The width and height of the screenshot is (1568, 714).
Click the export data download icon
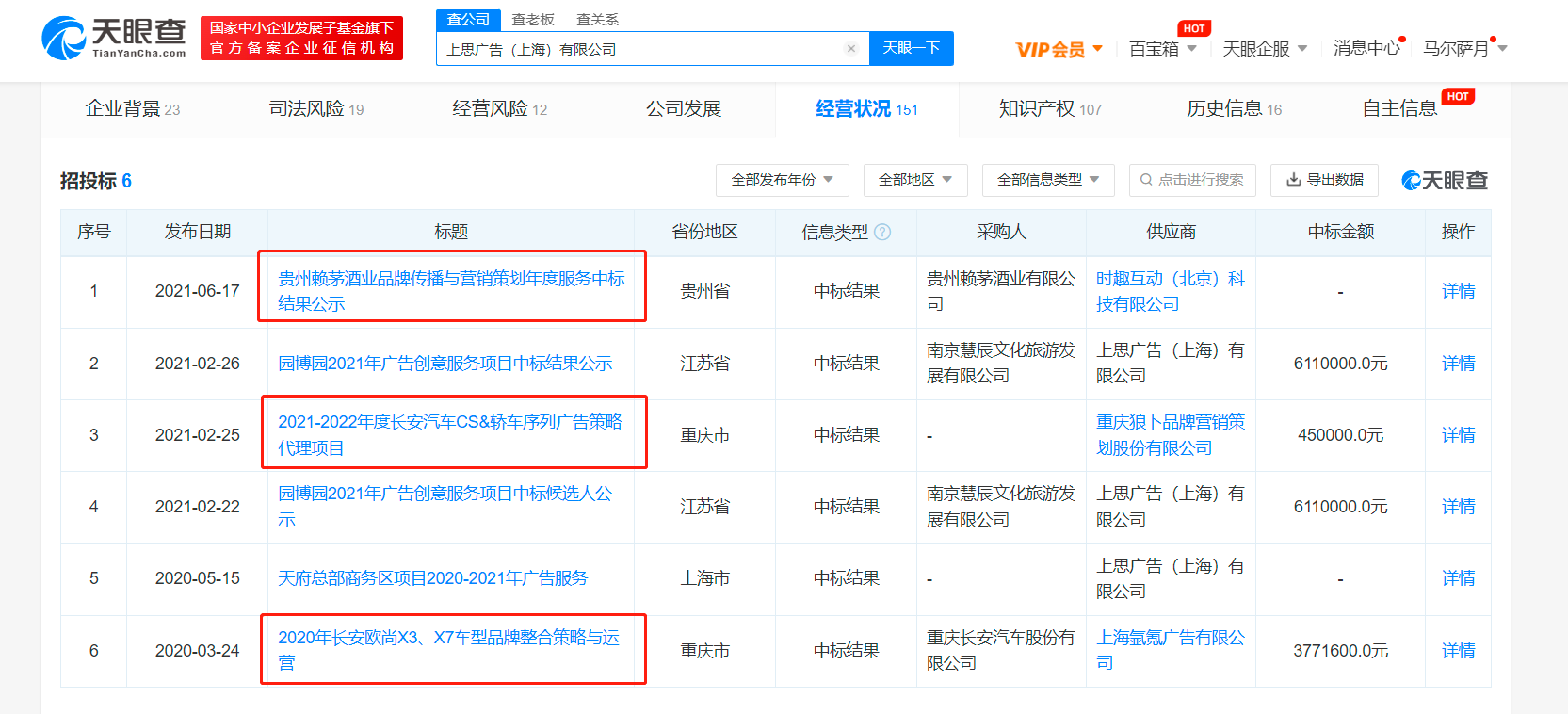coord(1294,180)
